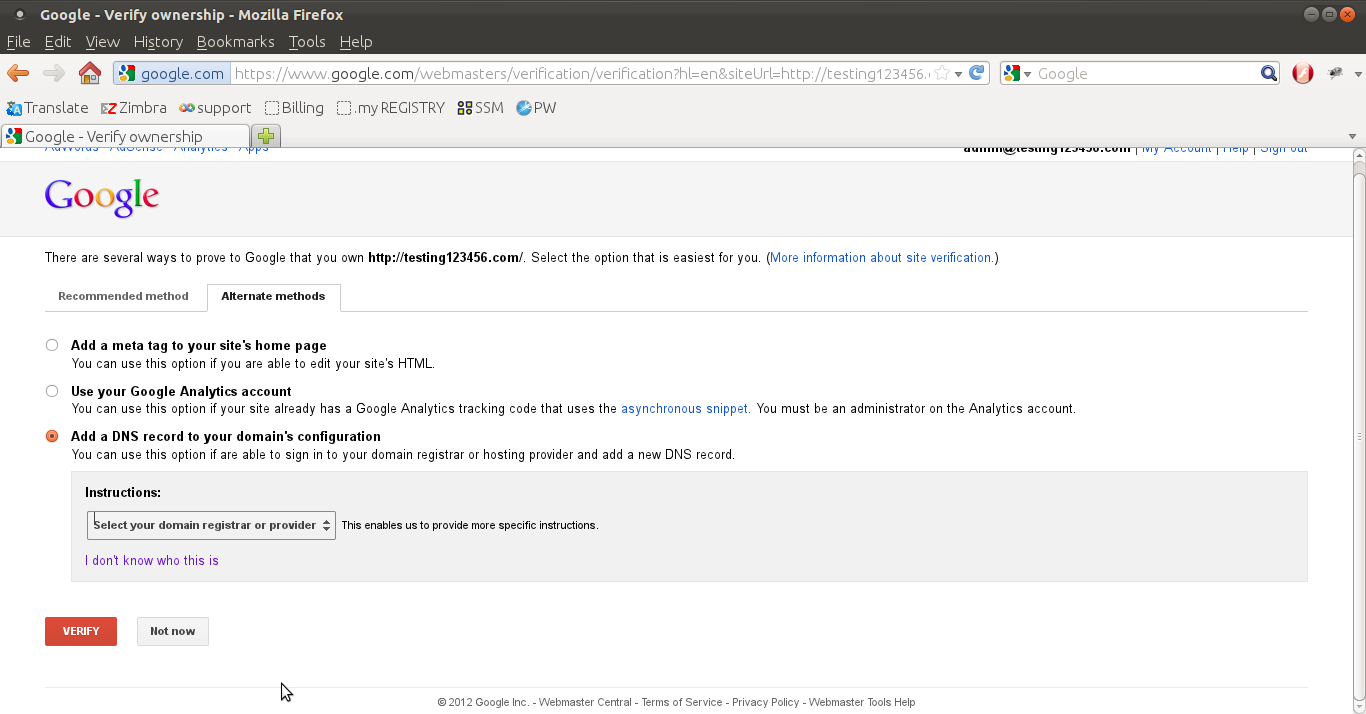
Task: Select Google Analytics account option
Action: click(x=52, y=391)
